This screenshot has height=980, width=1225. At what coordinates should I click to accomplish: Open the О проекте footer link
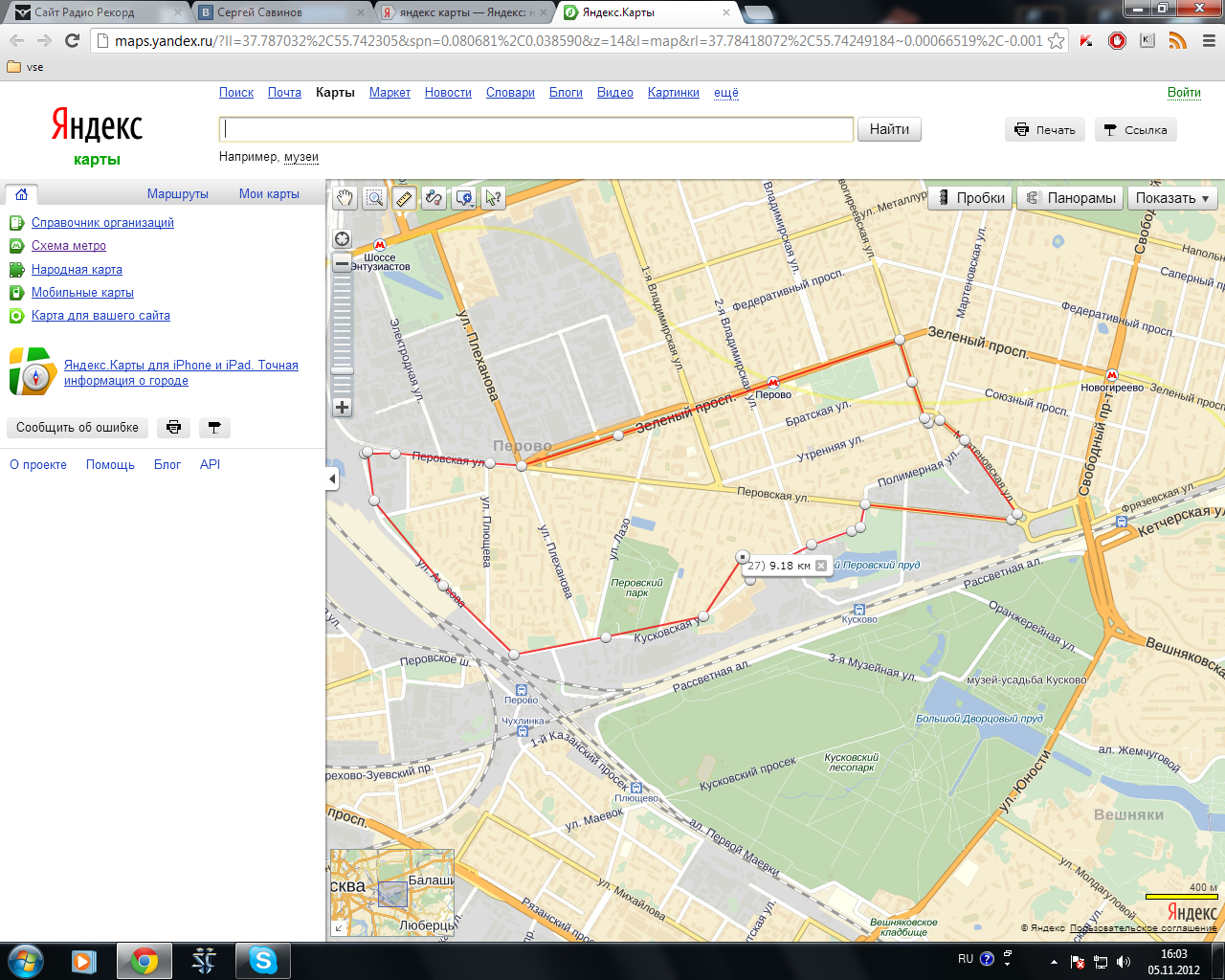(38, 465)
